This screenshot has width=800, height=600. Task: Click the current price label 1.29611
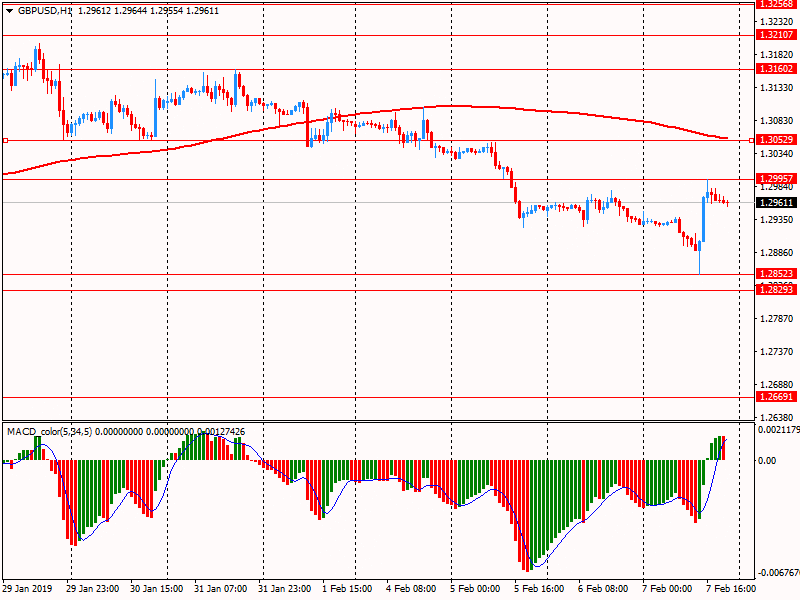tap(777, 202)
